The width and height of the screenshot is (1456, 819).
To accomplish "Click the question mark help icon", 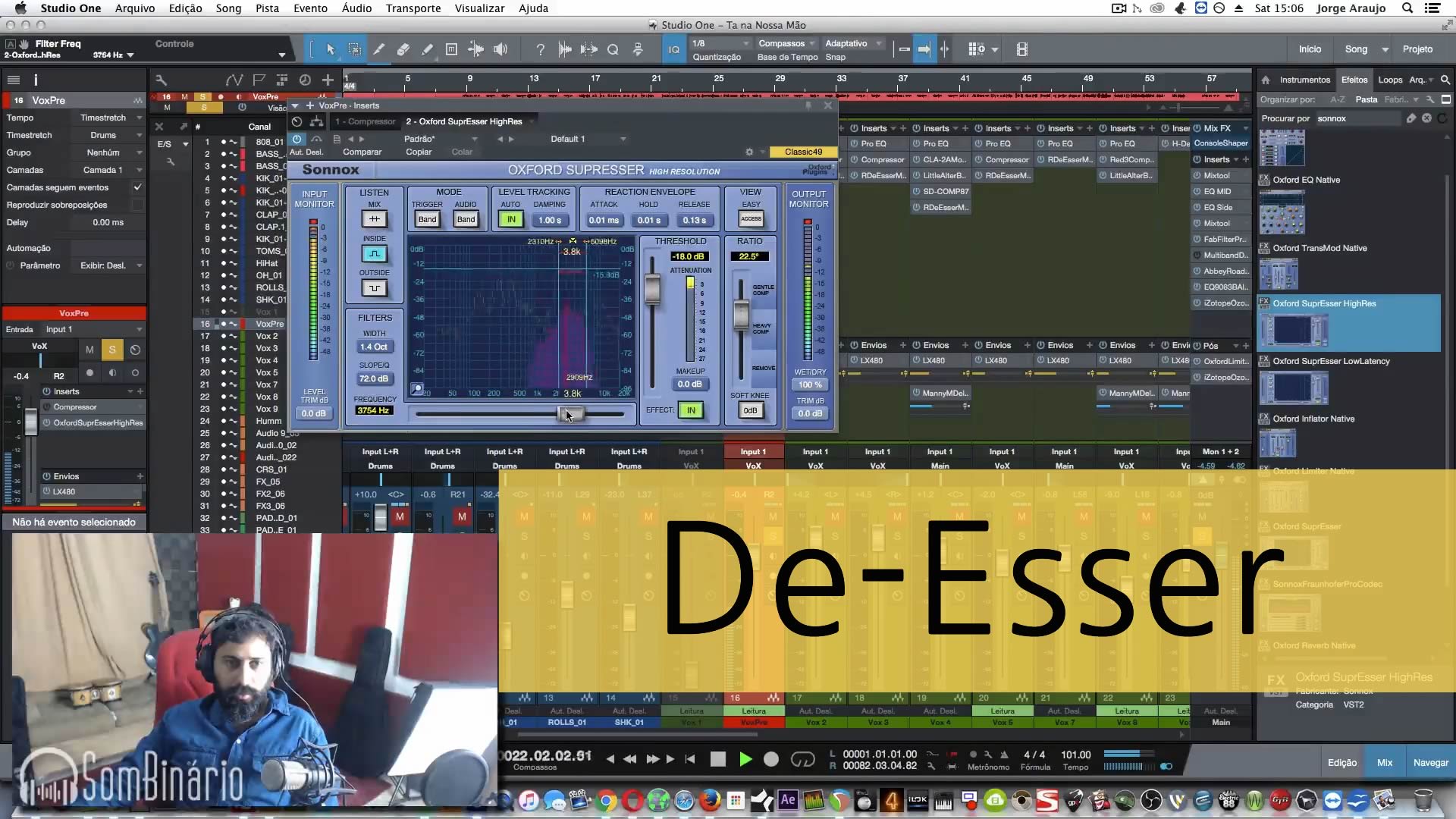I will pos(540,49).
